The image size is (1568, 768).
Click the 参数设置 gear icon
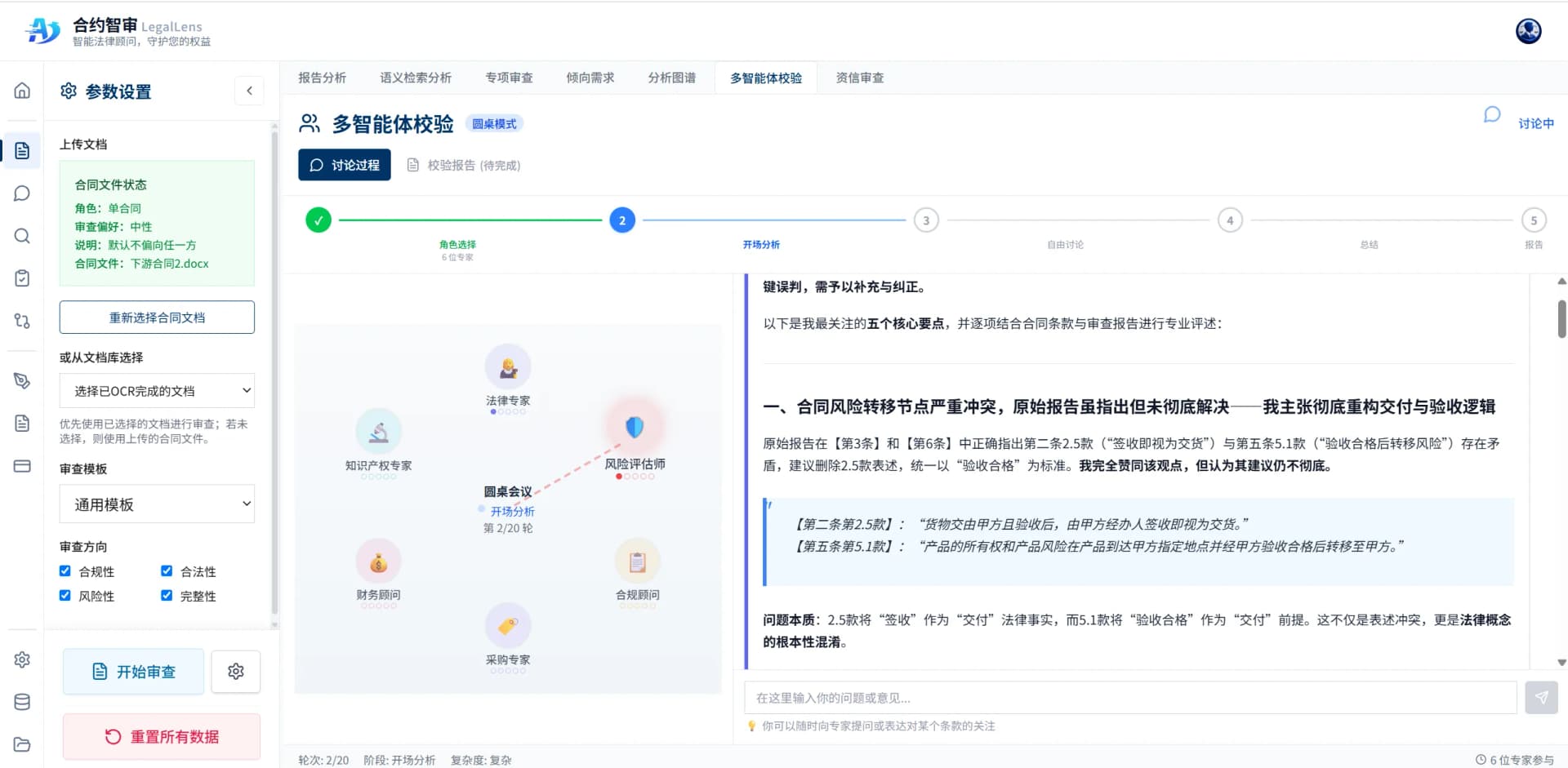(x=69, y=91)
